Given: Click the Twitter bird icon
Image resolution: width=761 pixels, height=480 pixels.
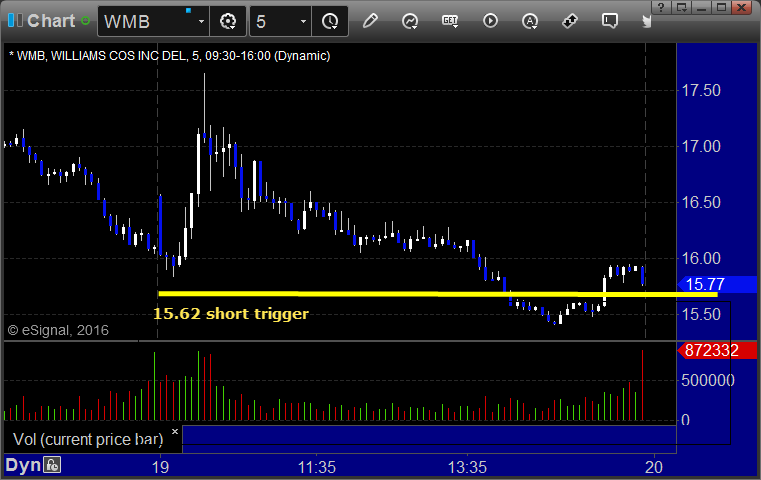Looking at the screenshot, I should click(646, 21).
